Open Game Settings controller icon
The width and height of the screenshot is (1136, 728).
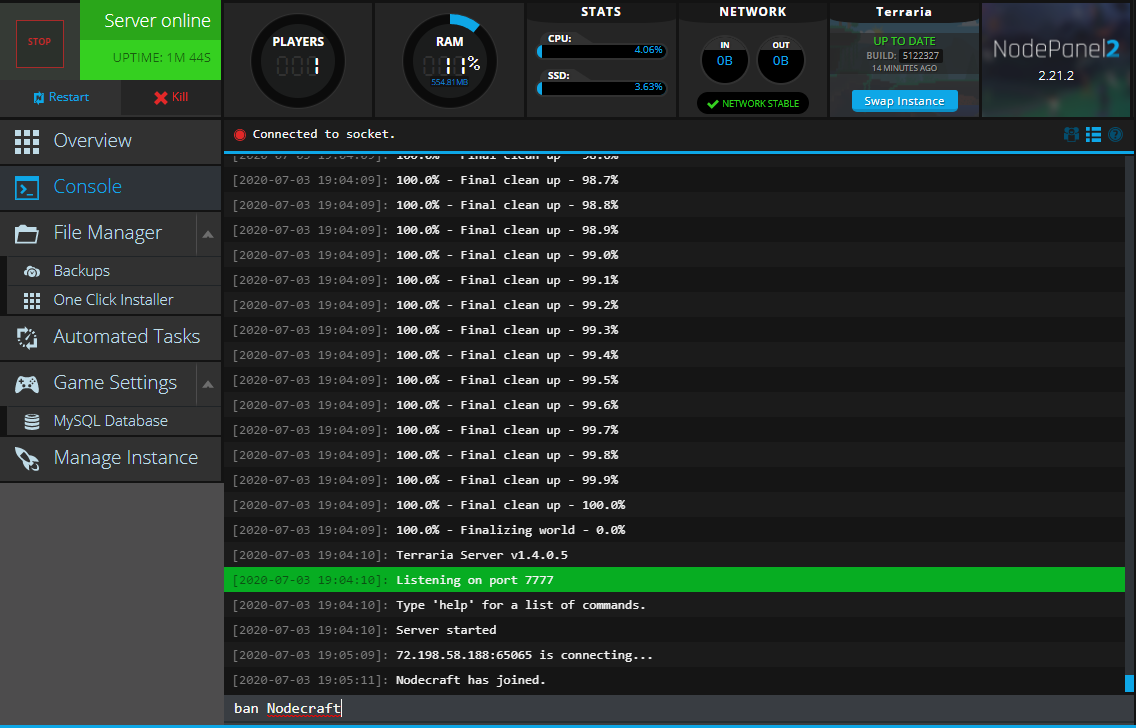click(x=27, y=383)
